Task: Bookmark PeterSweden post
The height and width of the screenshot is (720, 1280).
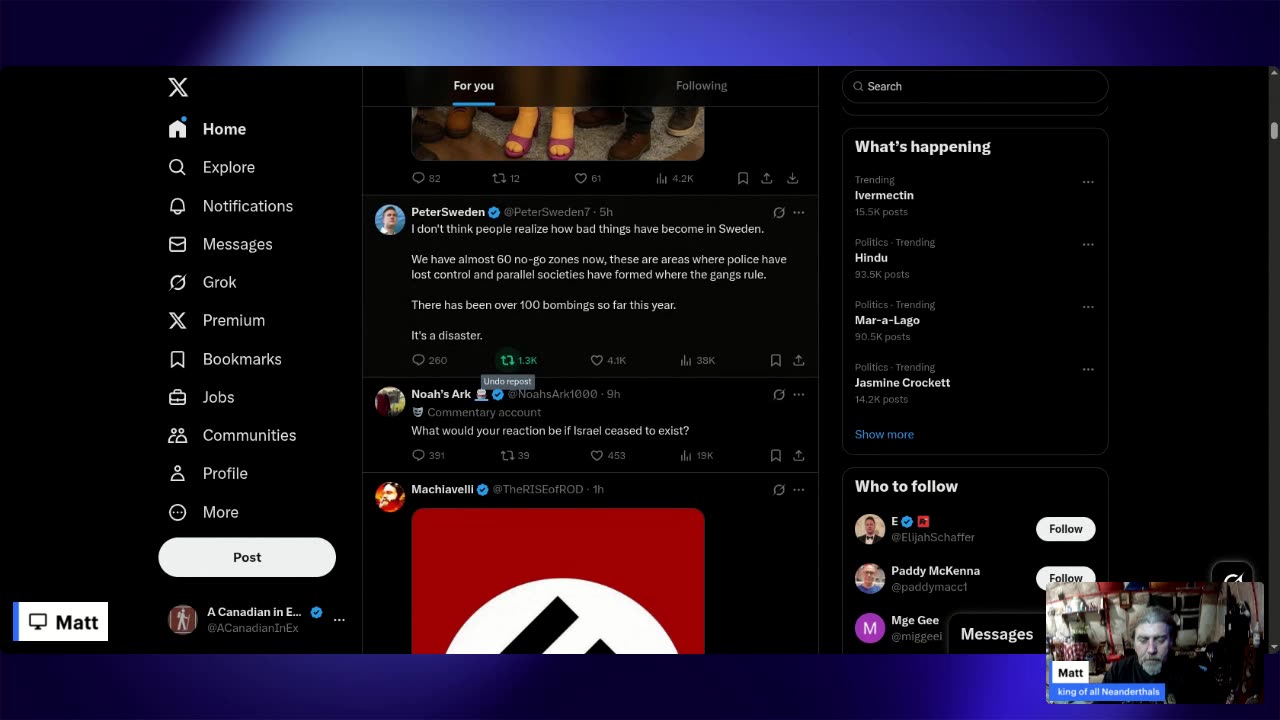Action: pyautogui.click(x=776, y=360)
